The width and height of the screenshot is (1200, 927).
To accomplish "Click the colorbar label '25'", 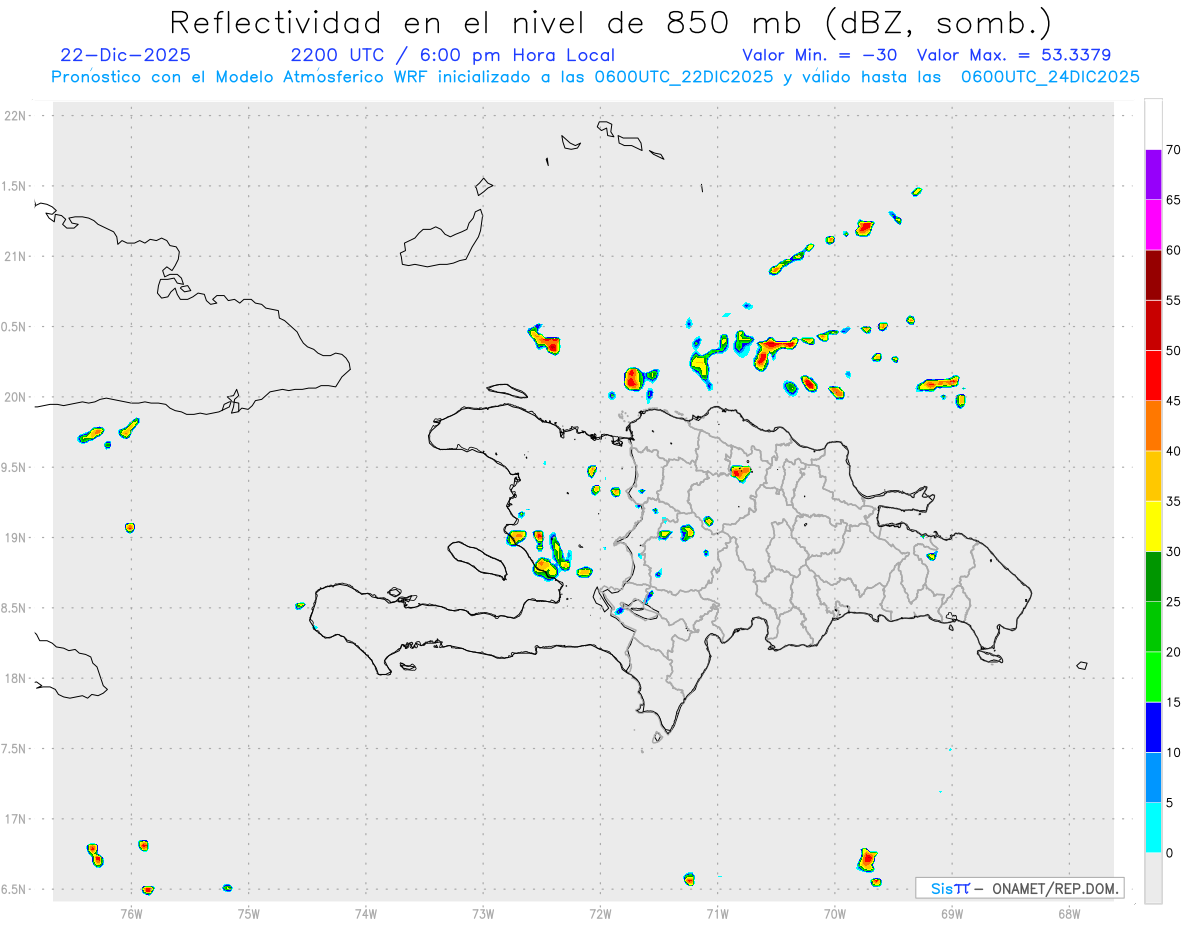I will (x=1174, y=602).
